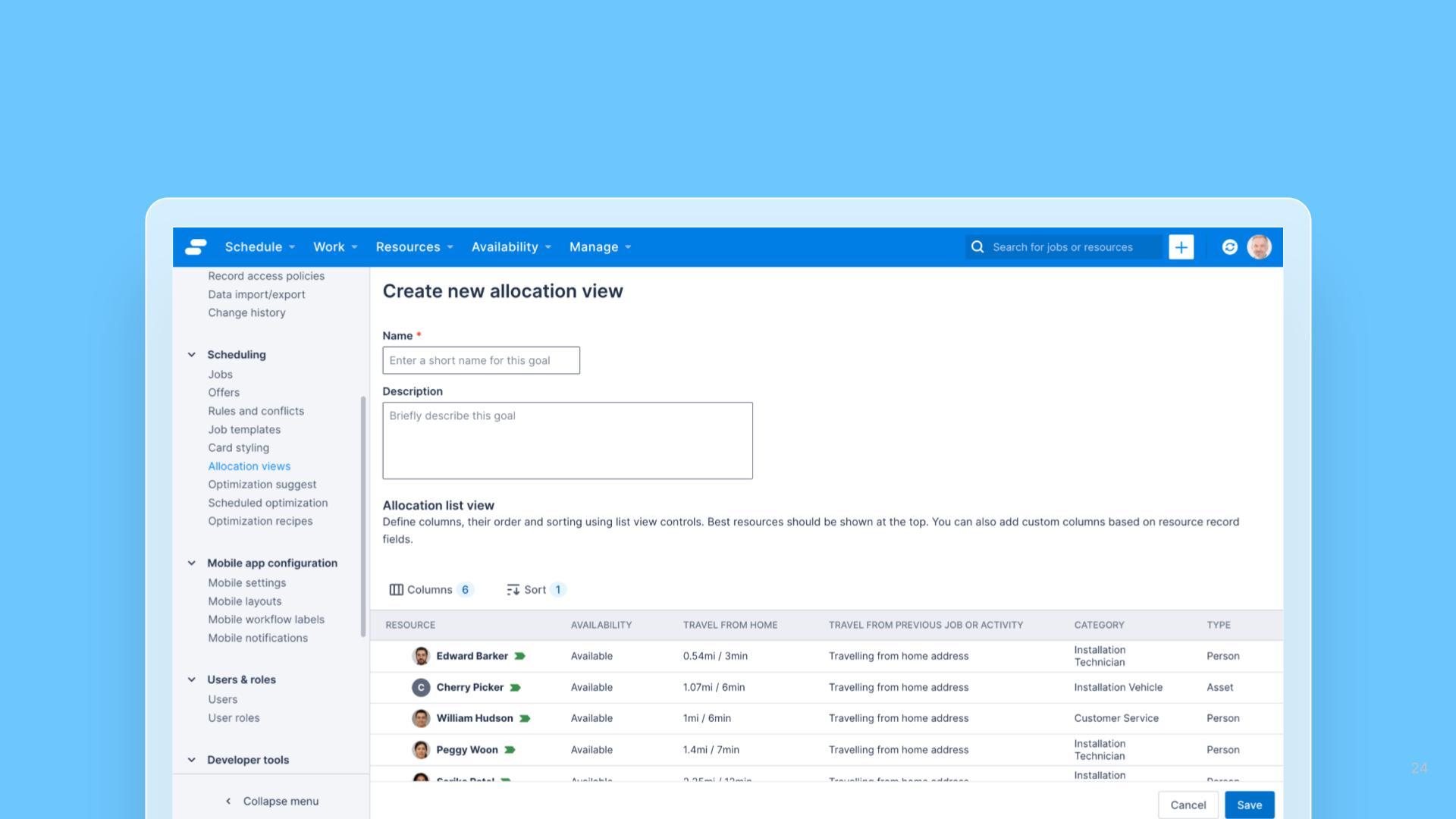Collapse the Mobile app configuration section

[x=192, y=563]
